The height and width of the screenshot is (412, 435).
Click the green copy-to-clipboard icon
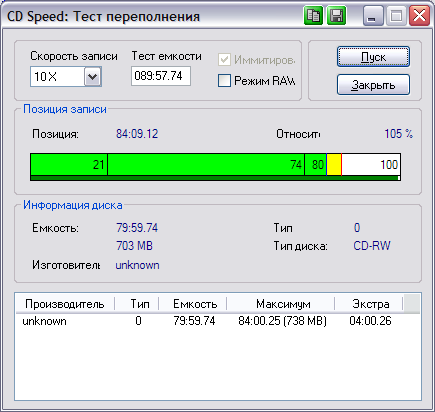pos(313,15)
